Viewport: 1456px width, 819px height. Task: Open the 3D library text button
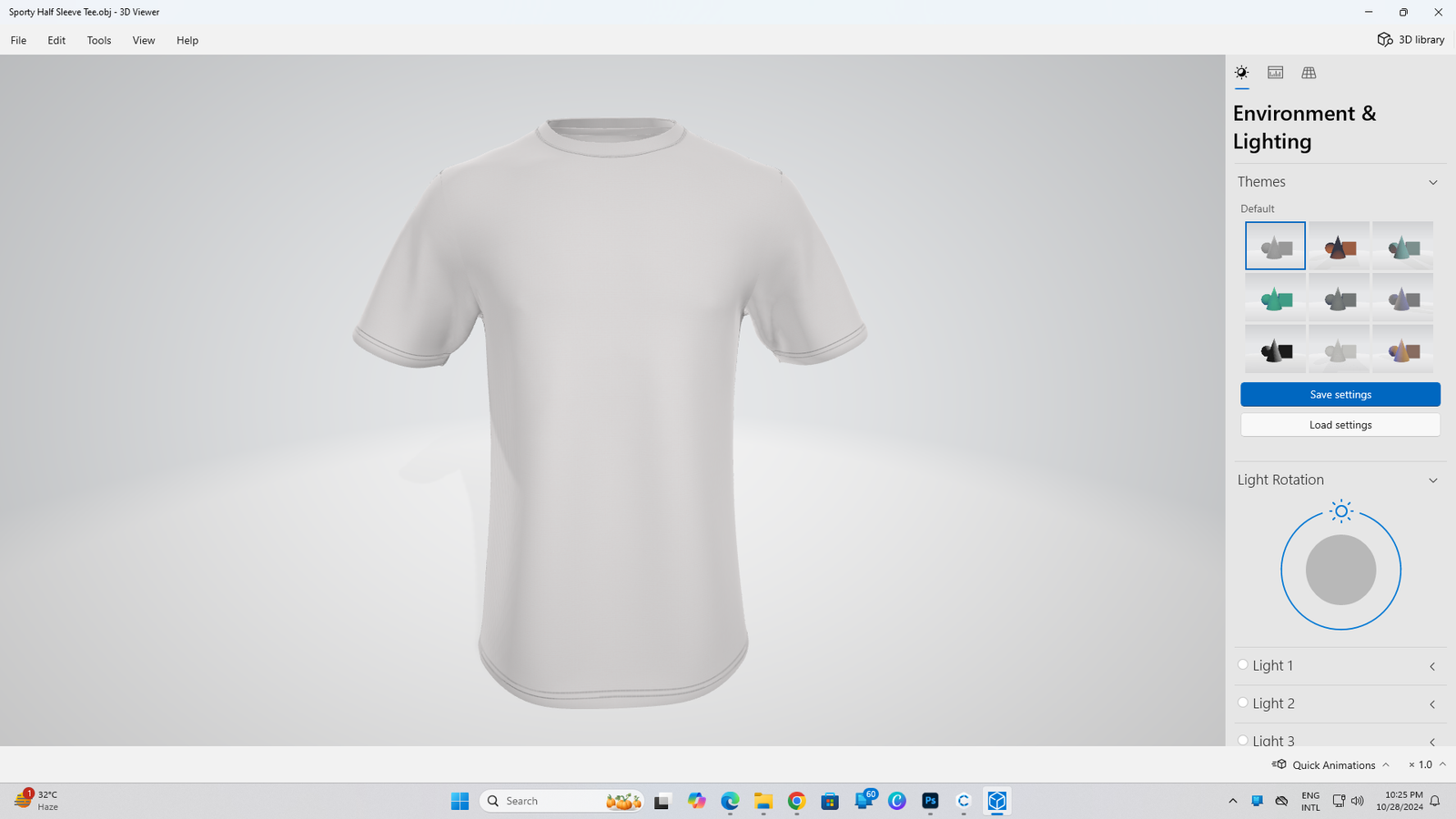point(1421,40)
